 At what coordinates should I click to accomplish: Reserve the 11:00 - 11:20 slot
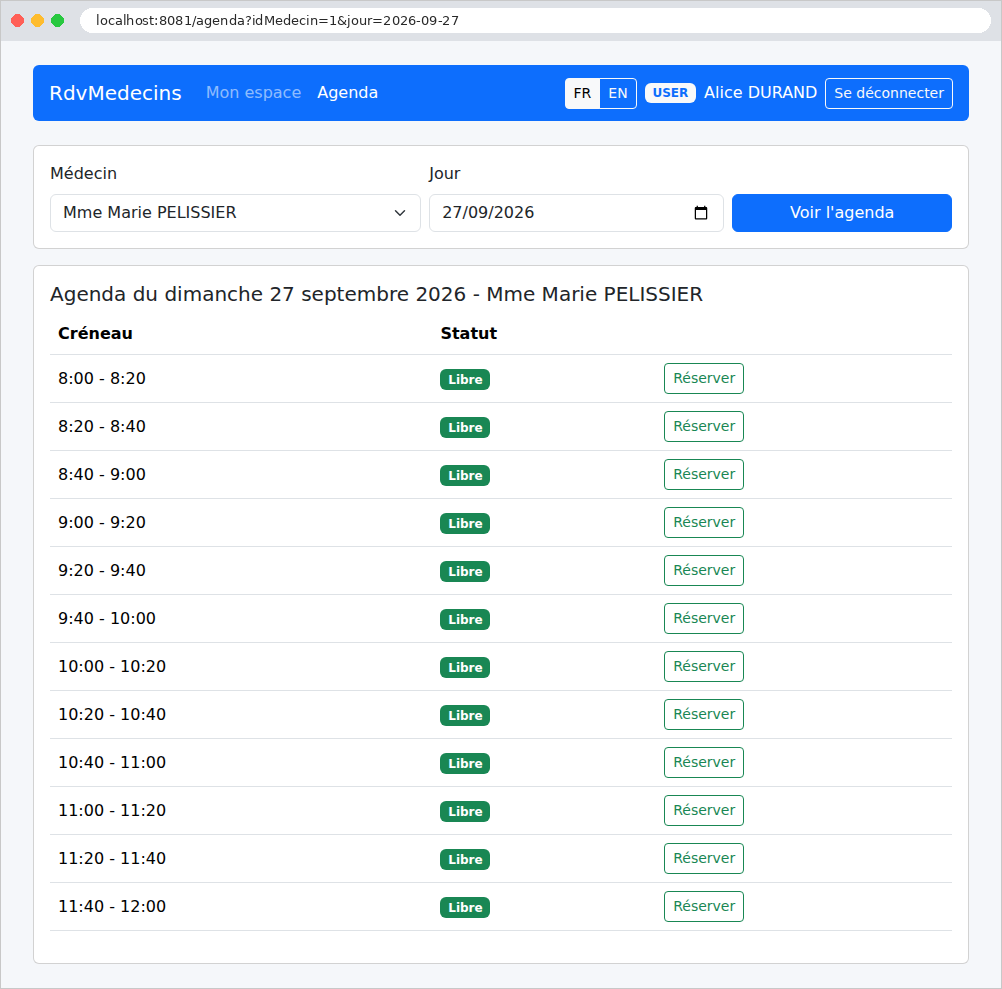click(x=704, y=809)
